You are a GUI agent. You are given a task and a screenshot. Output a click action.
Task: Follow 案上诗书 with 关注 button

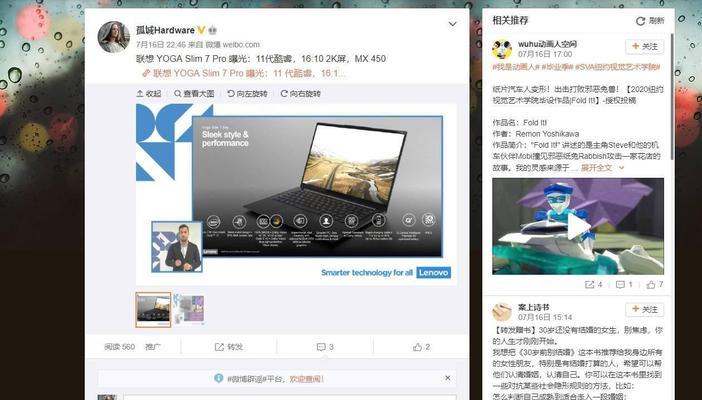tap(645, 310)
